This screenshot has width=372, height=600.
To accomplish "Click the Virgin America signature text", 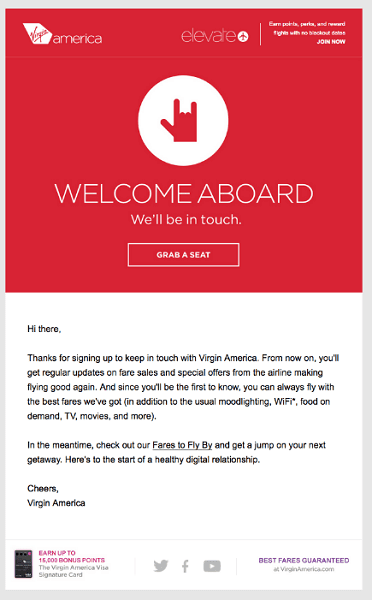I will (x=56, y=503).
